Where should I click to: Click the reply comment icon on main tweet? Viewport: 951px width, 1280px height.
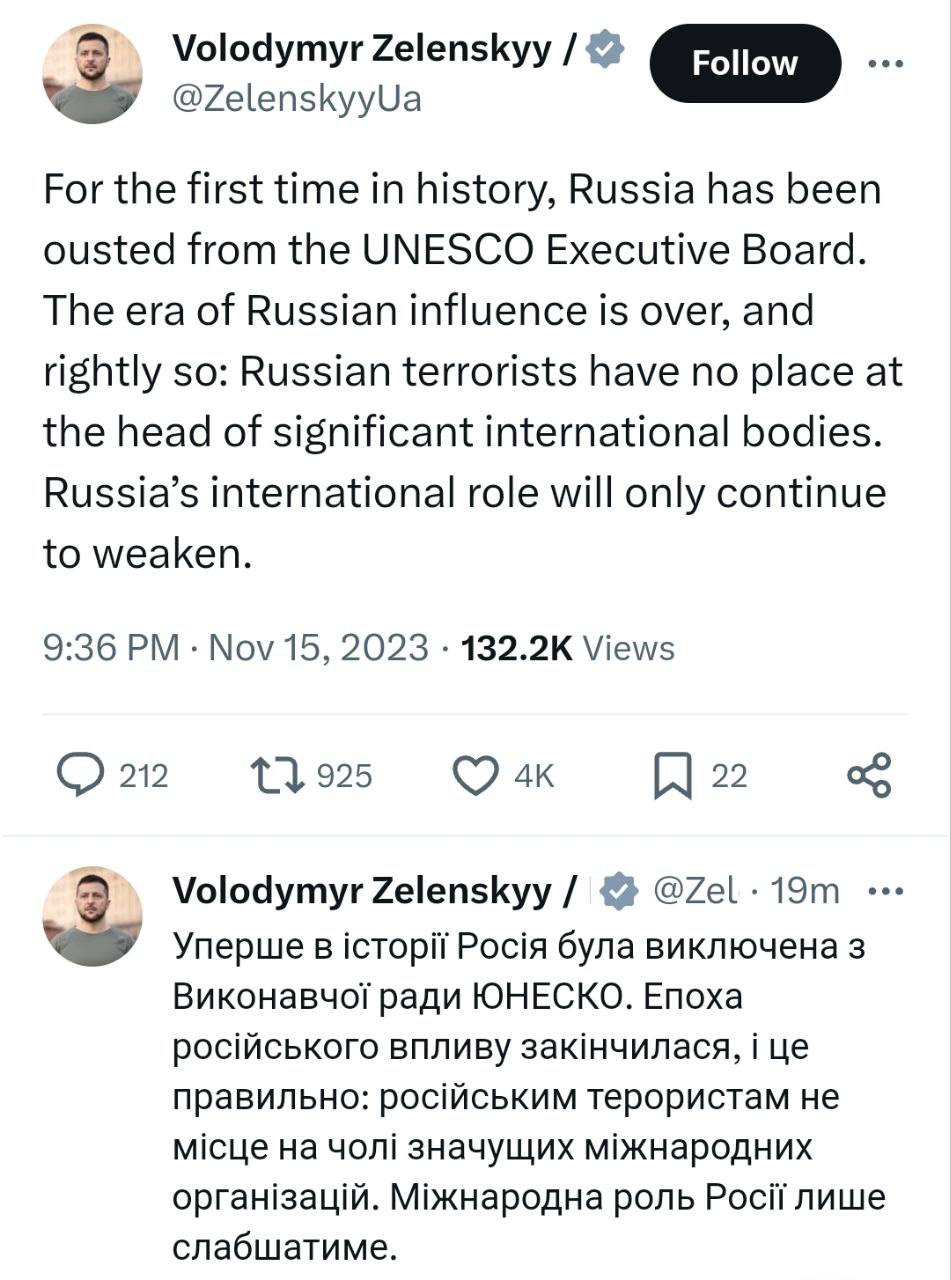coord(78,775)
